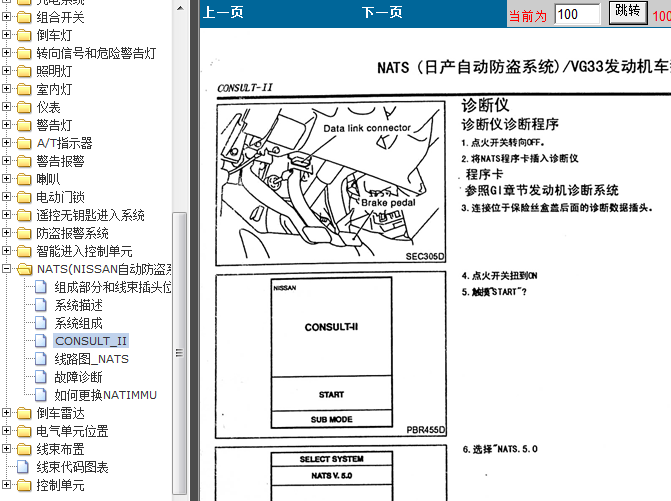Image resolution: width=671 pixels, height=501 pixels.
Task: Click the 故障诊断 page icon
Action: point(41,376)
